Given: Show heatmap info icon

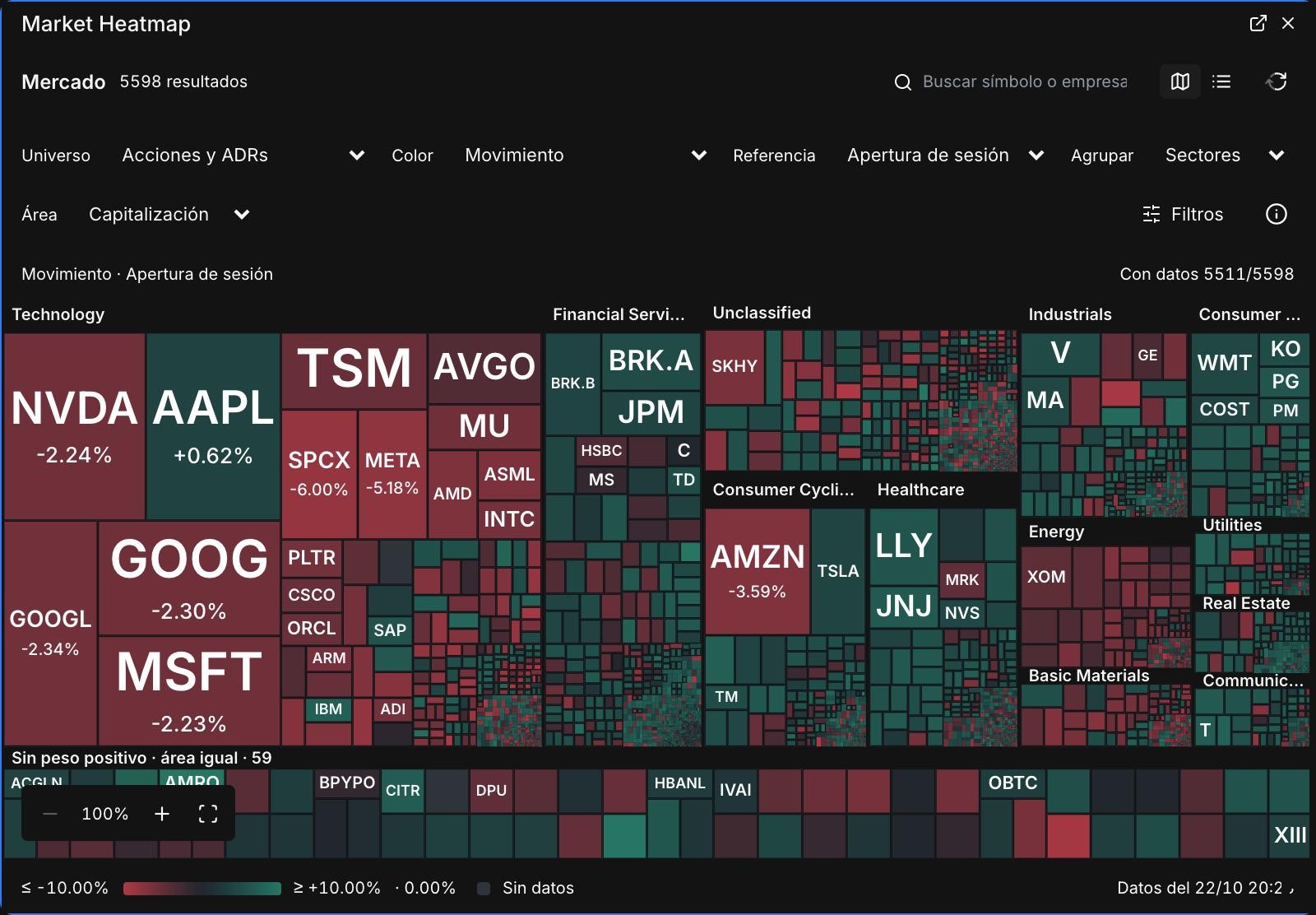Looking at the screenshot, I should click(1276, 214).
